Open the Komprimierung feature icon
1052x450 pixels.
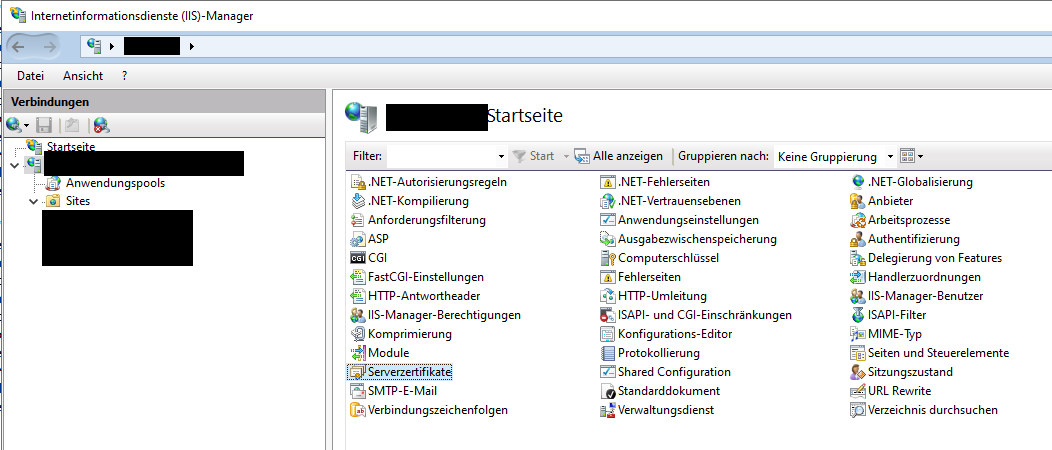coord(358,334)
